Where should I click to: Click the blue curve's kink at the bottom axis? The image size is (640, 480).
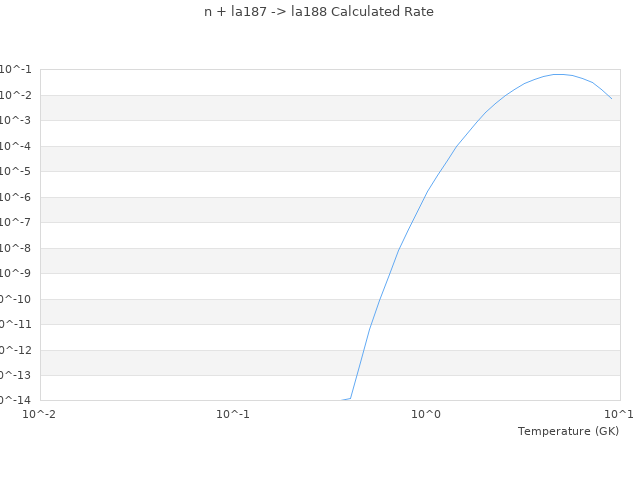tap(351, 398)
